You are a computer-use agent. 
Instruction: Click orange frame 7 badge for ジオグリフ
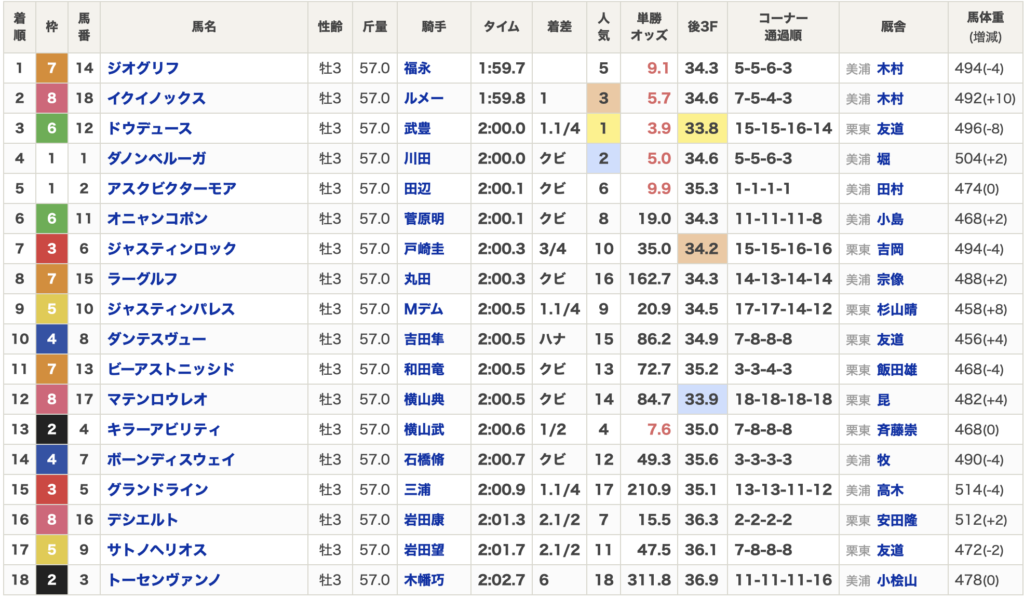click(x=52, y=68)
